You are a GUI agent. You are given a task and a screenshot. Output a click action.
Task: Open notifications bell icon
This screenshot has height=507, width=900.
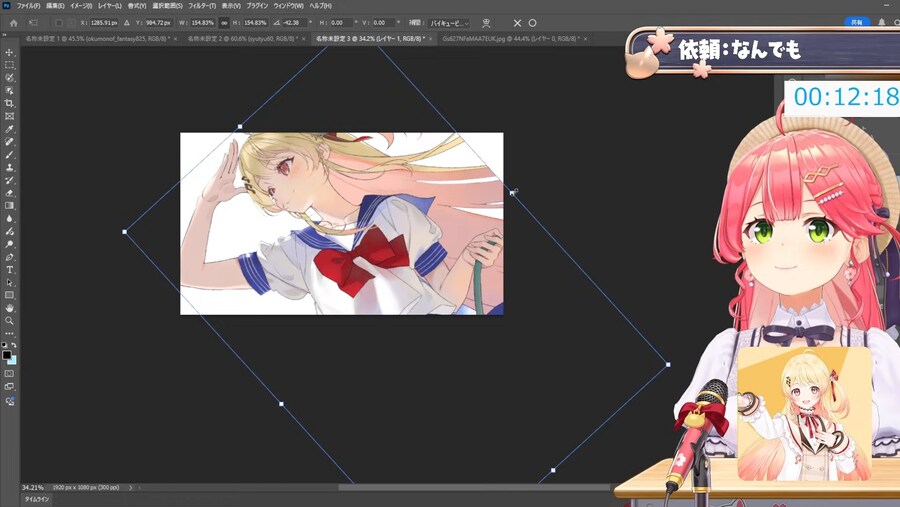[882, 22]
